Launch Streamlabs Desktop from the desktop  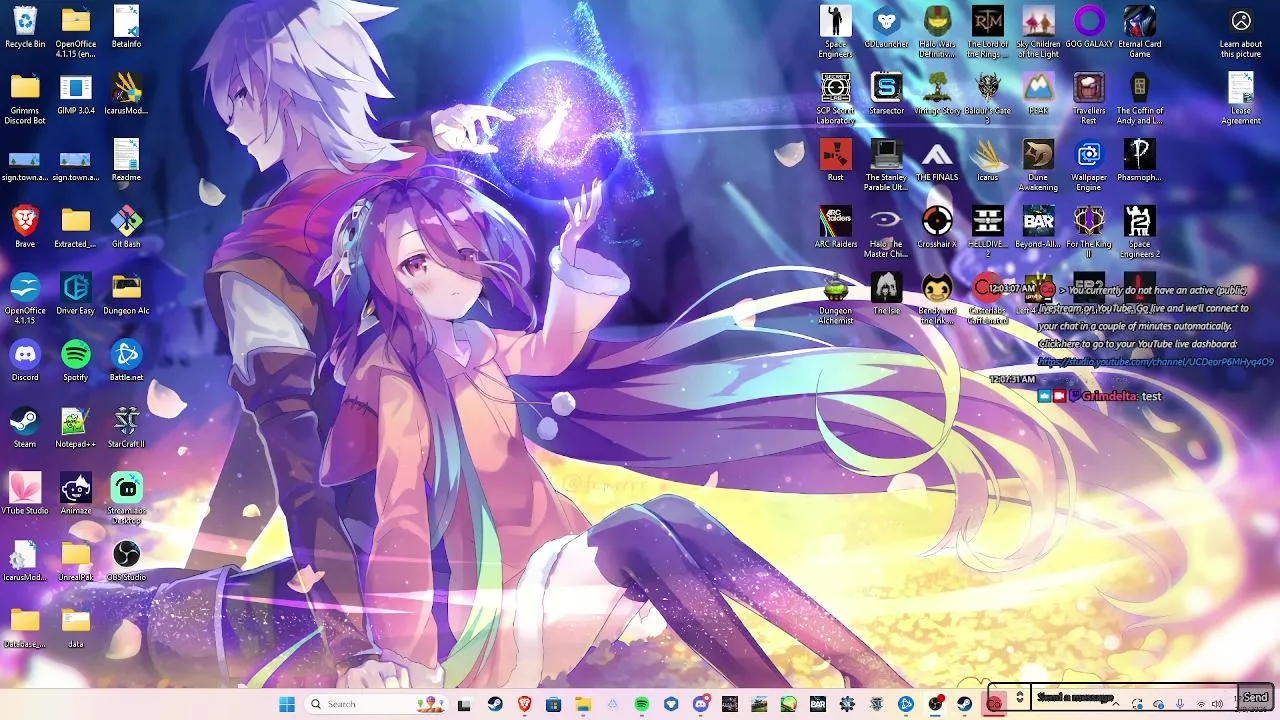126,499
